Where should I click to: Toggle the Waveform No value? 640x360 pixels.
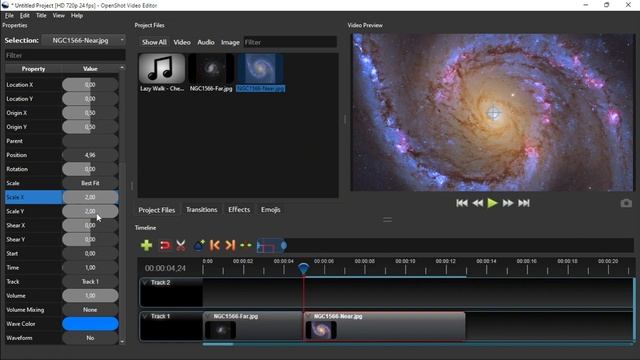click(x=90, y=338)
